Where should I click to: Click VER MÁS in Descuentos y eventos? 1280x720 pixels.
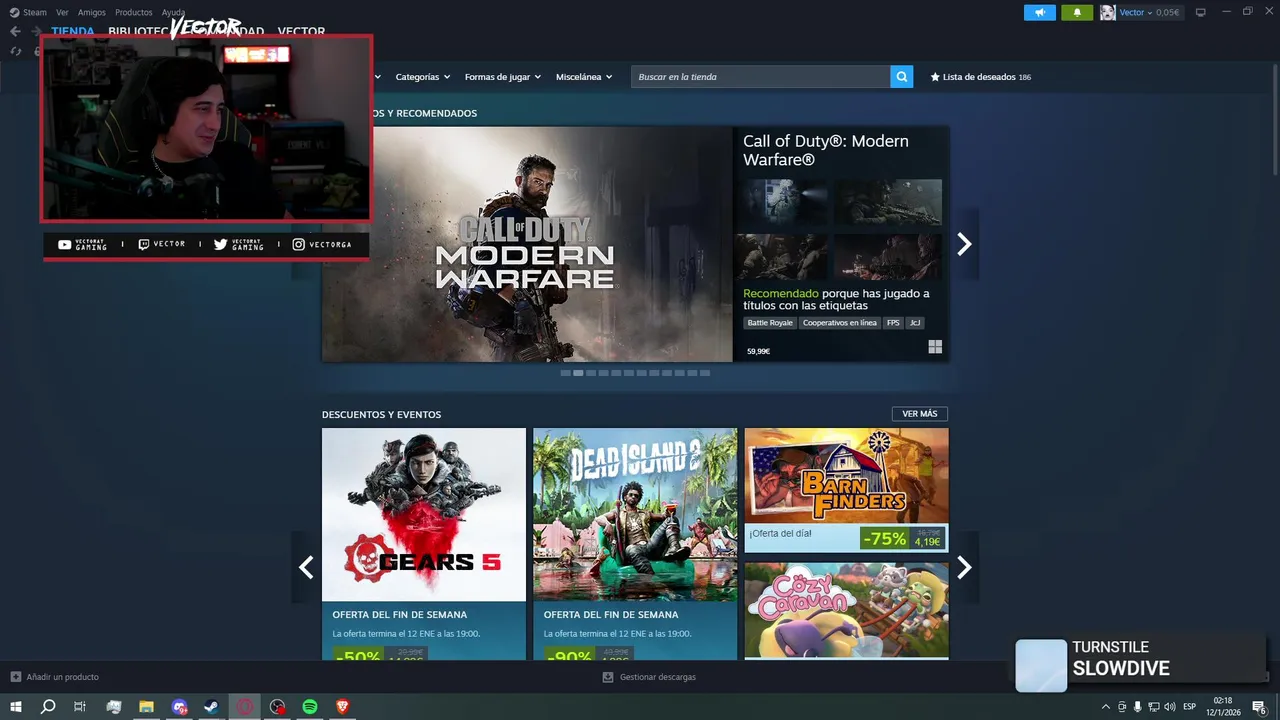click(920, 414)
